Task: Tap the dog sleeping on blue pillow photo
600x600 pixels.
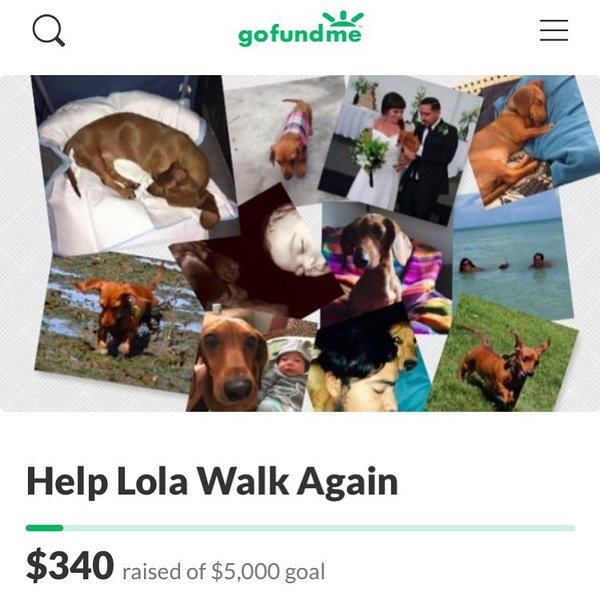Action: tap(532, 140)
